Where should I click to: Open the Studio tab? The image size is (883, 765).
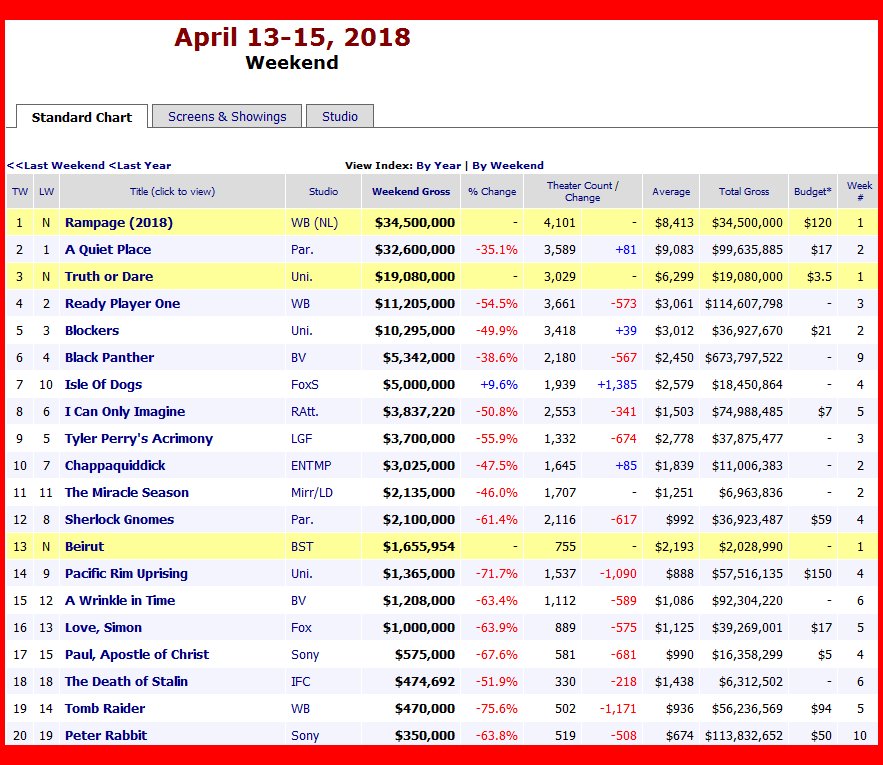(x=340, y=117)
